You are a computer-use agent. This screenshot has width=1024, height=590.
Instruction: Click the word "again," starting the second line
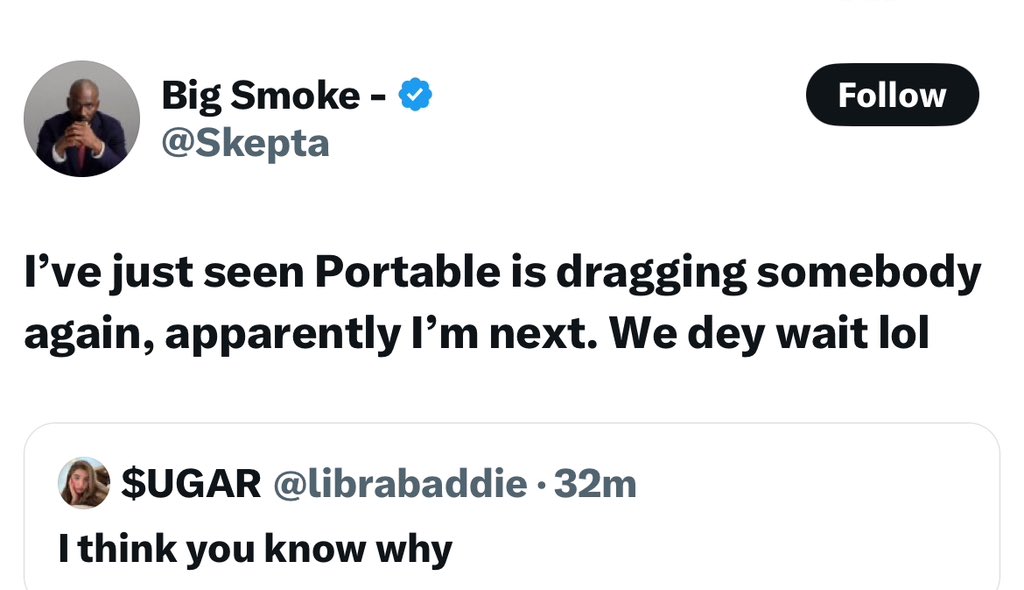[86, 336]
